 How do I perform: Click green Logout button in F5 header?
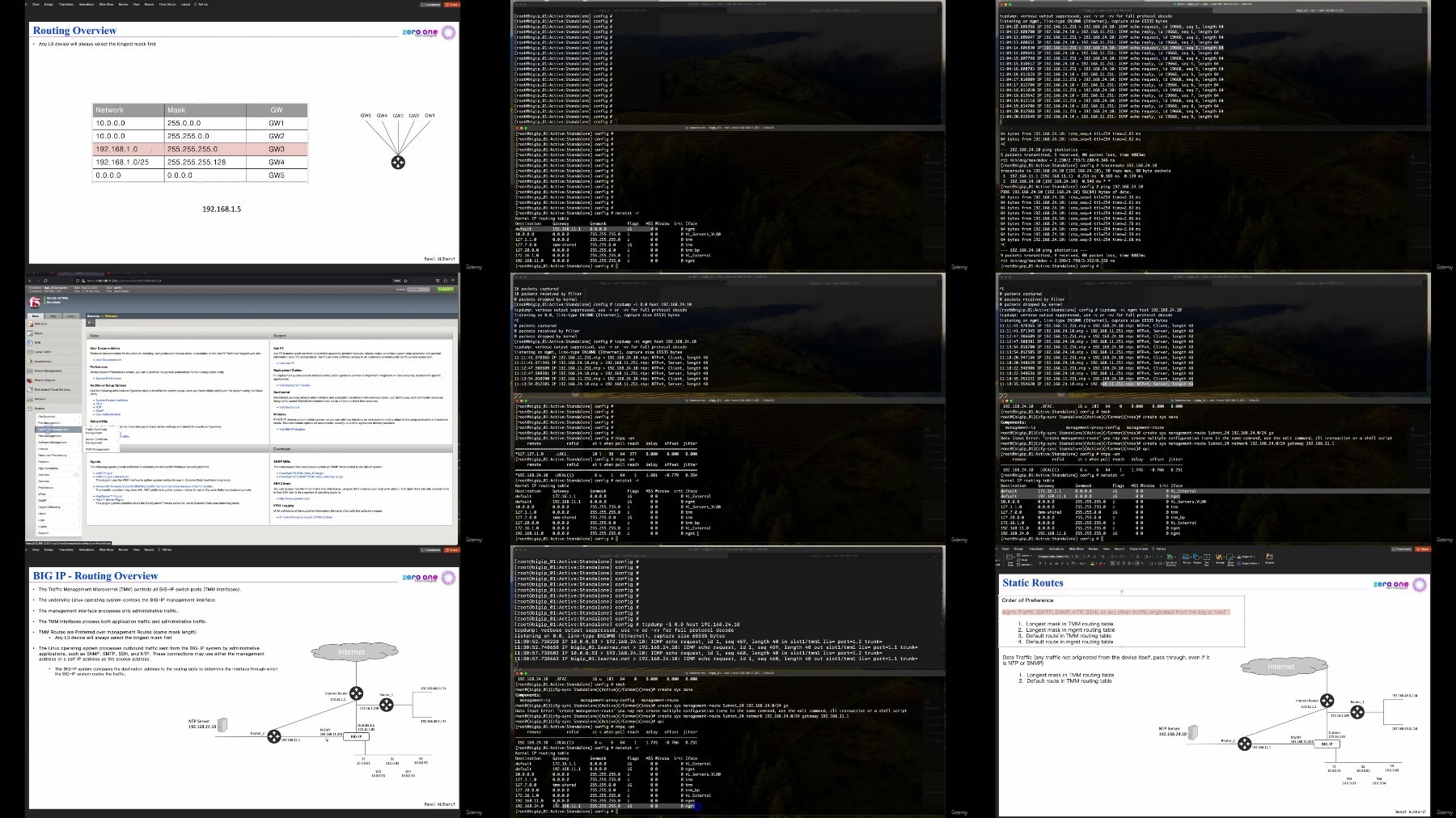(446, 290)
